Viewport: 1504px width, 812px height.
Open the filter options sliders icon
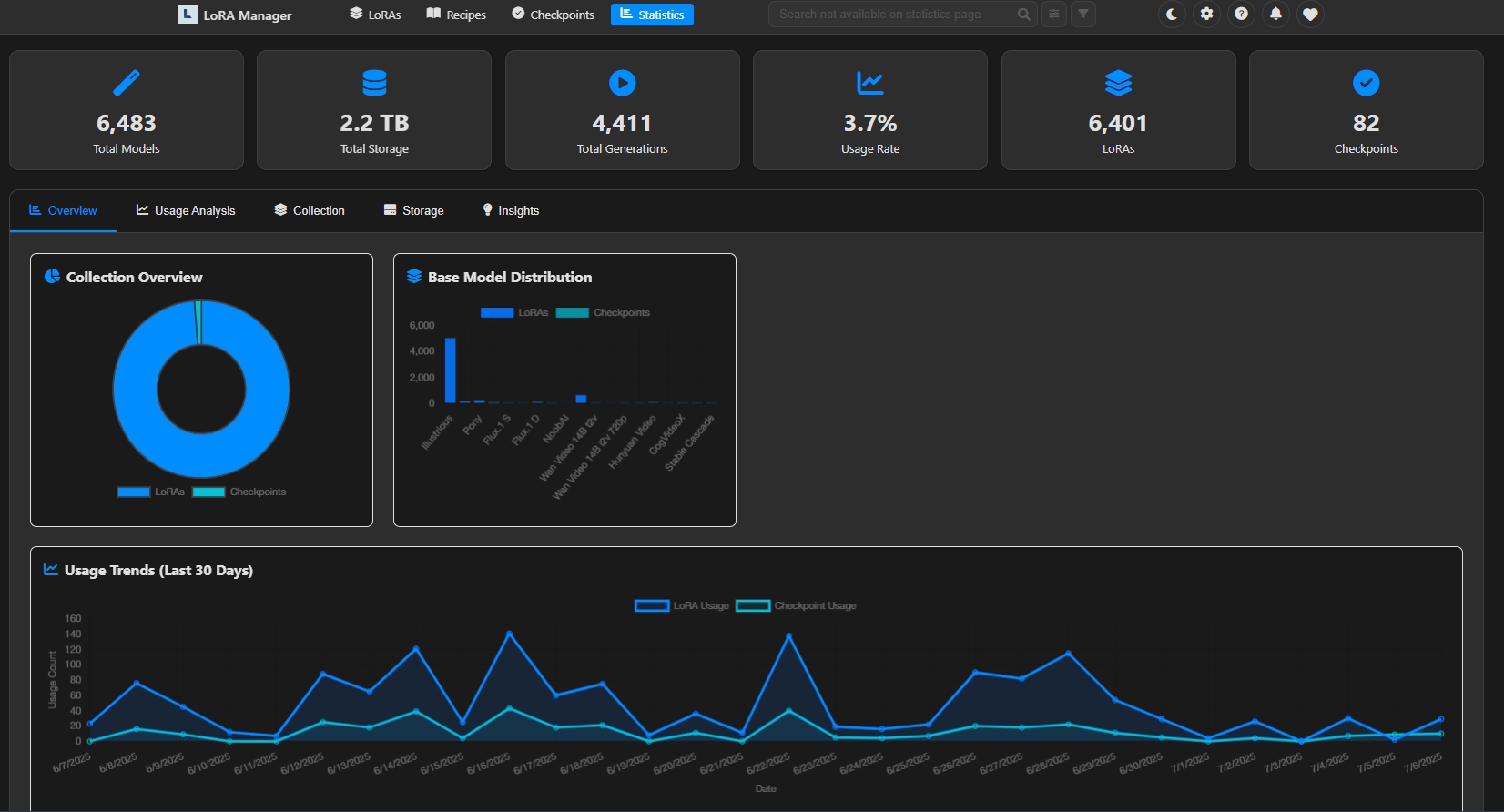[1053, 15]
